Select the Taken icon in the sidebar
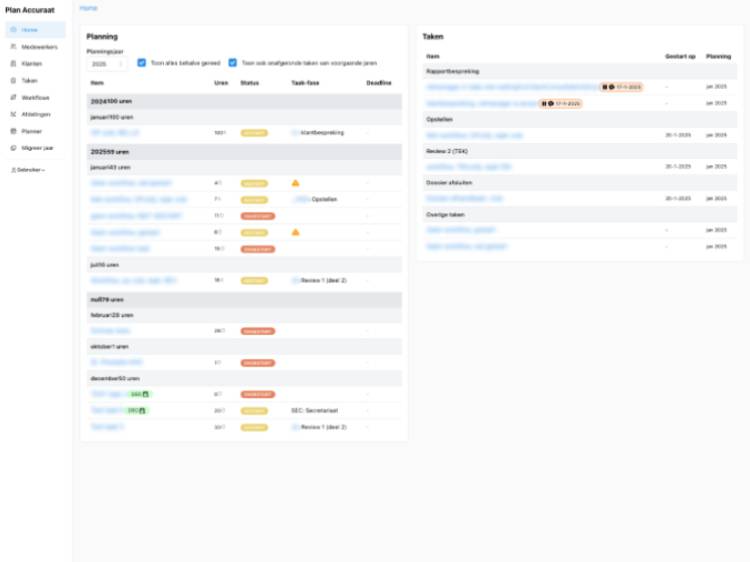This screenshot has width=750, height=562. pos(13,80)
